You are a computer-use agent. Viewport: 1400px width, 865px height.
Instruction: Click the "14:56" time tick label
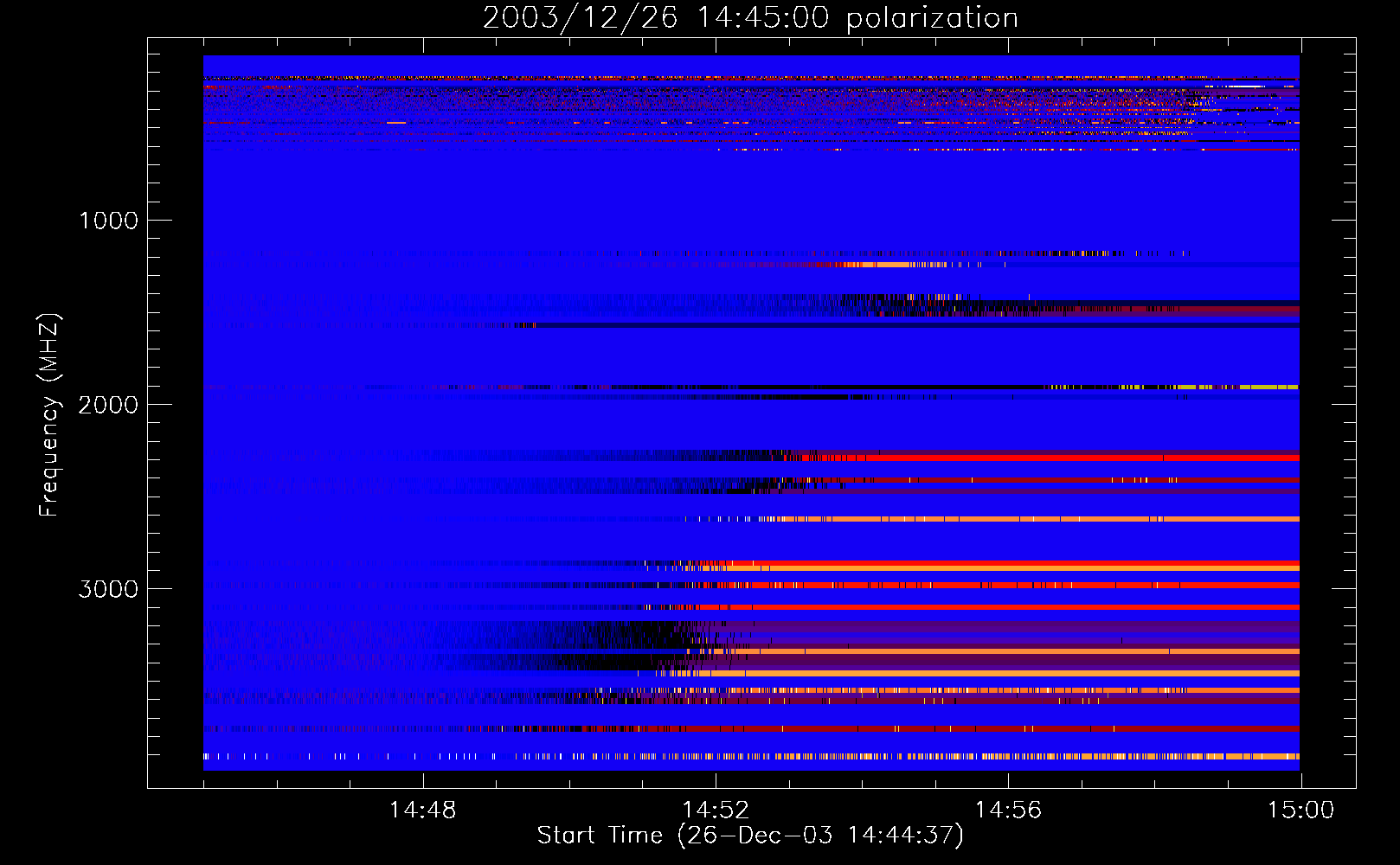point(1008,811)
